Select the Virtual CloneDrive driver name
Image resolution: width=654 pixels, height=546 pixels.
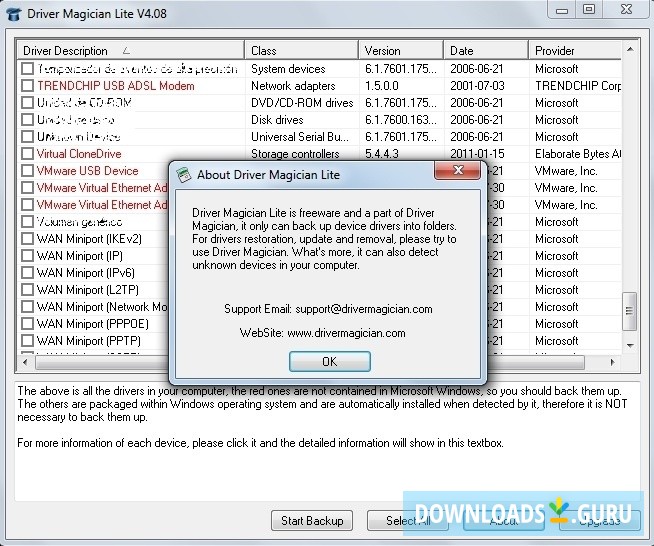(79, 154)
